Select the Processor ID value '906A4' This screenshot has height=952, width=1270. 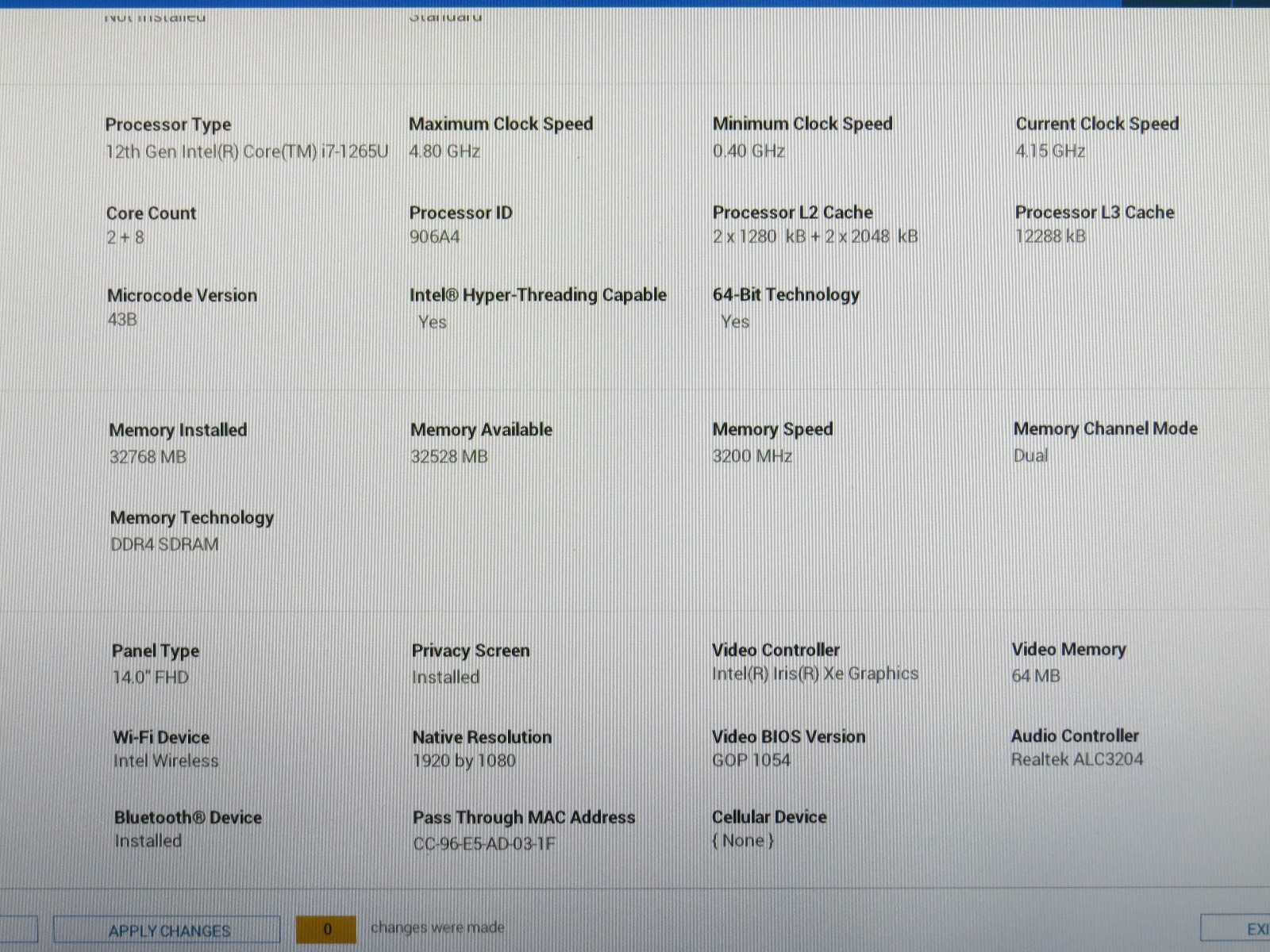[434, 236]
